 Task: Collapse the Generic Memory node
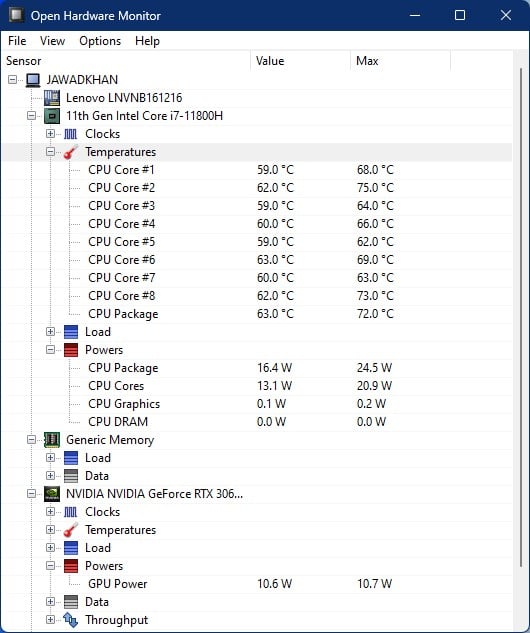(31, 440)
